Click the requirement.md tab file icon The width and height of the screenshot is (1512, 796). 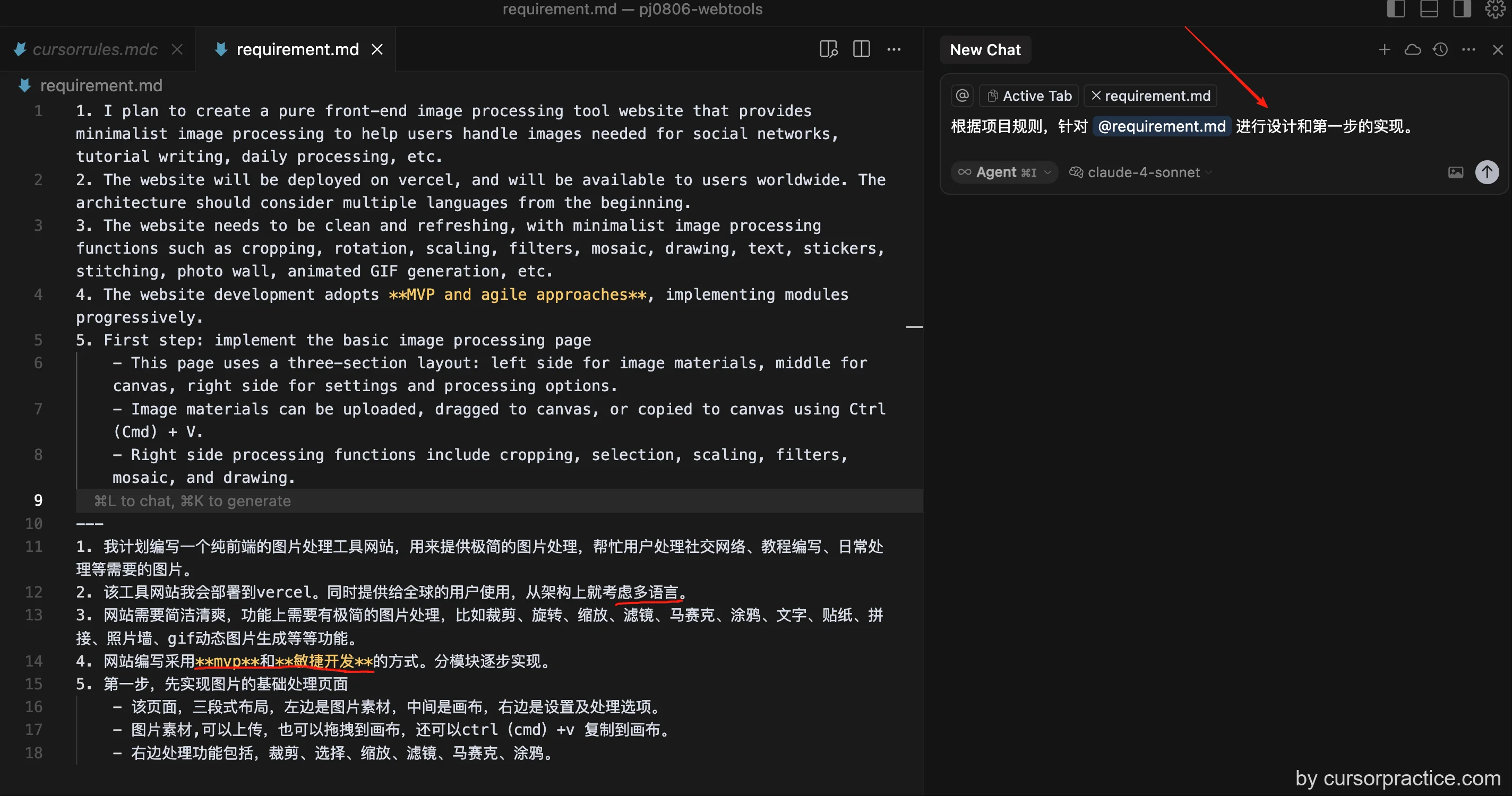pos(221,49)
